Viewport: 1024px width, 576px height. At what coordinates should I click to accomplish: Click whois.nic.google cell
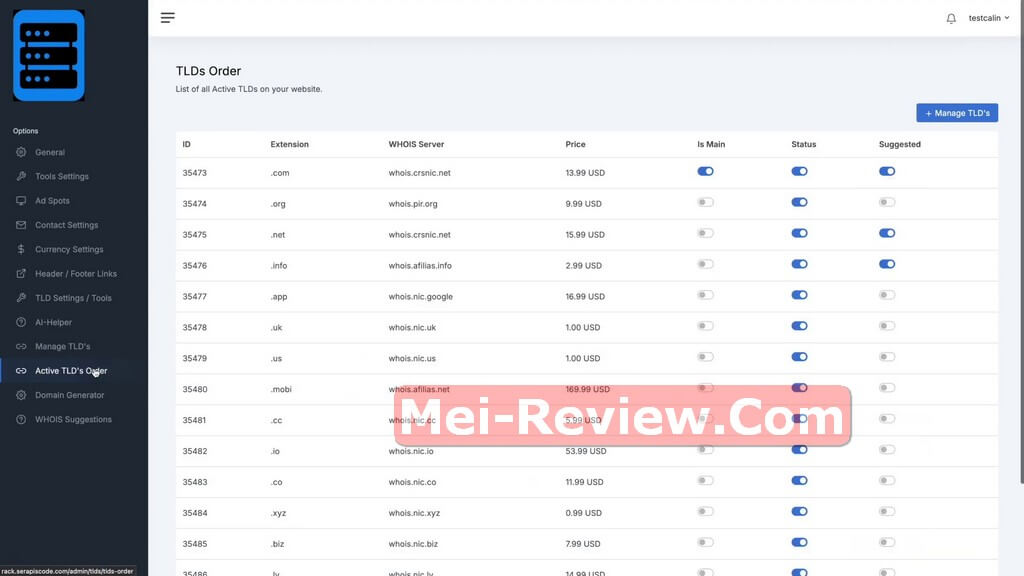421,296
